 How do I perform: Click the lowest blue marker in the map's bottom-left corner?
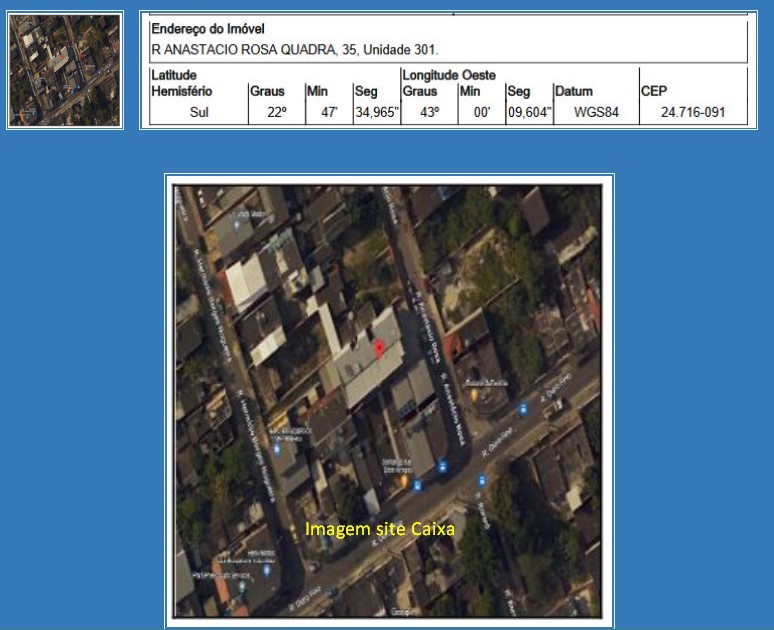[x=242, y=587]
